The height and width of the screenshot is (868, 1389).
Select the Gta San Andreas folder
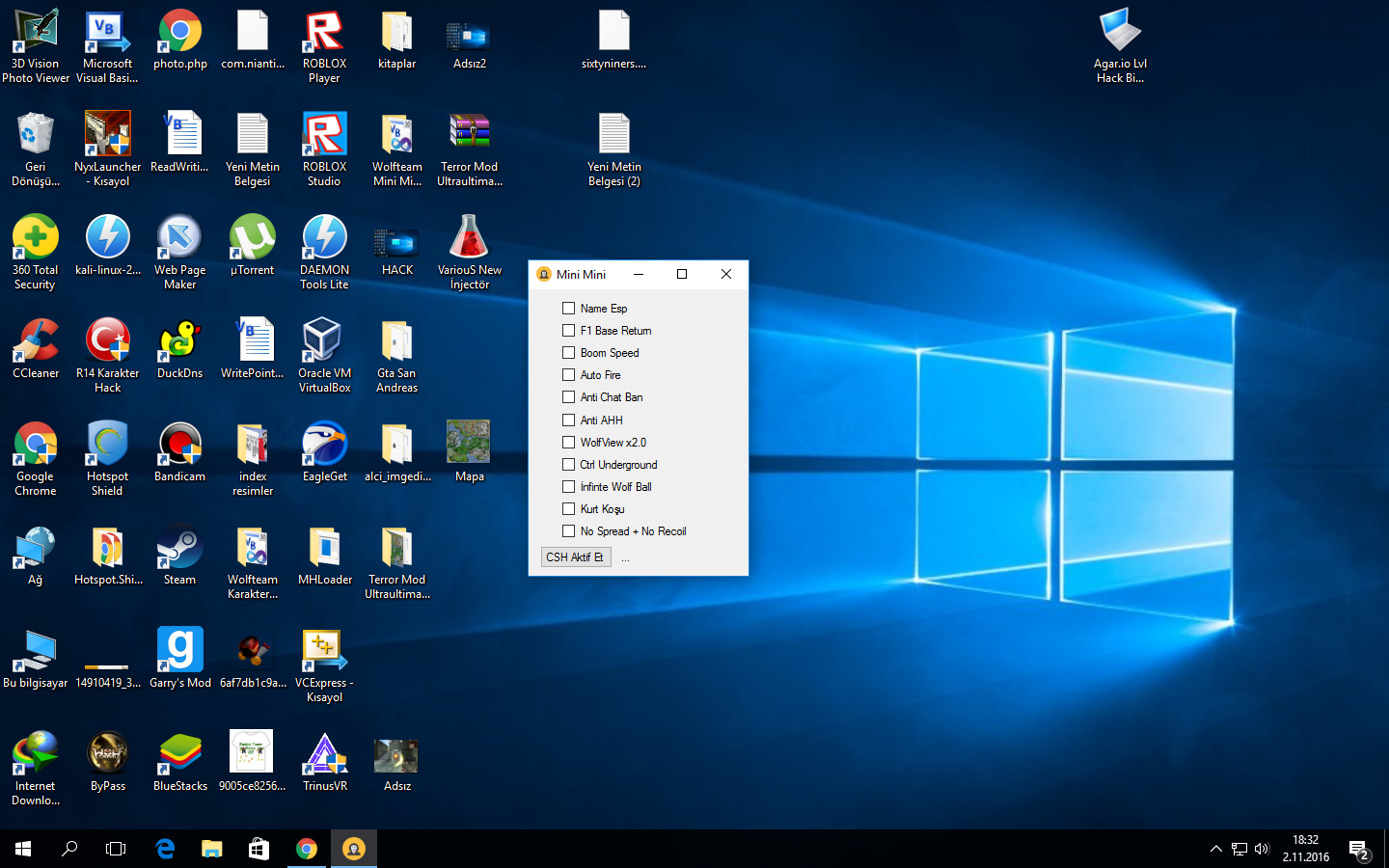click(x=397, y=356)
